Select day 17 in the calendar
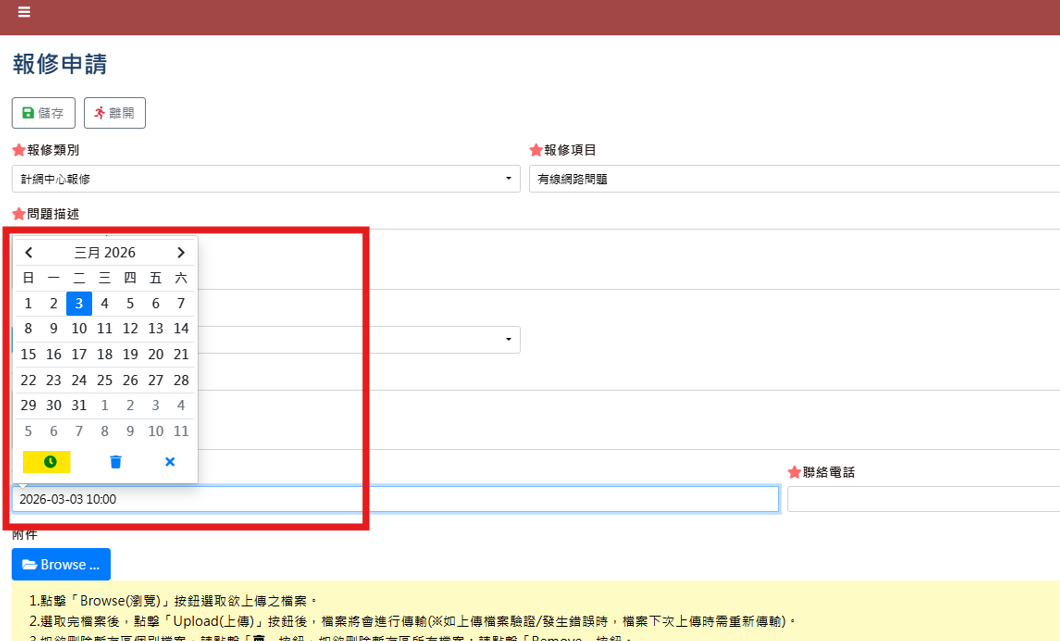The image size is (1060, 641). (79, 354)
